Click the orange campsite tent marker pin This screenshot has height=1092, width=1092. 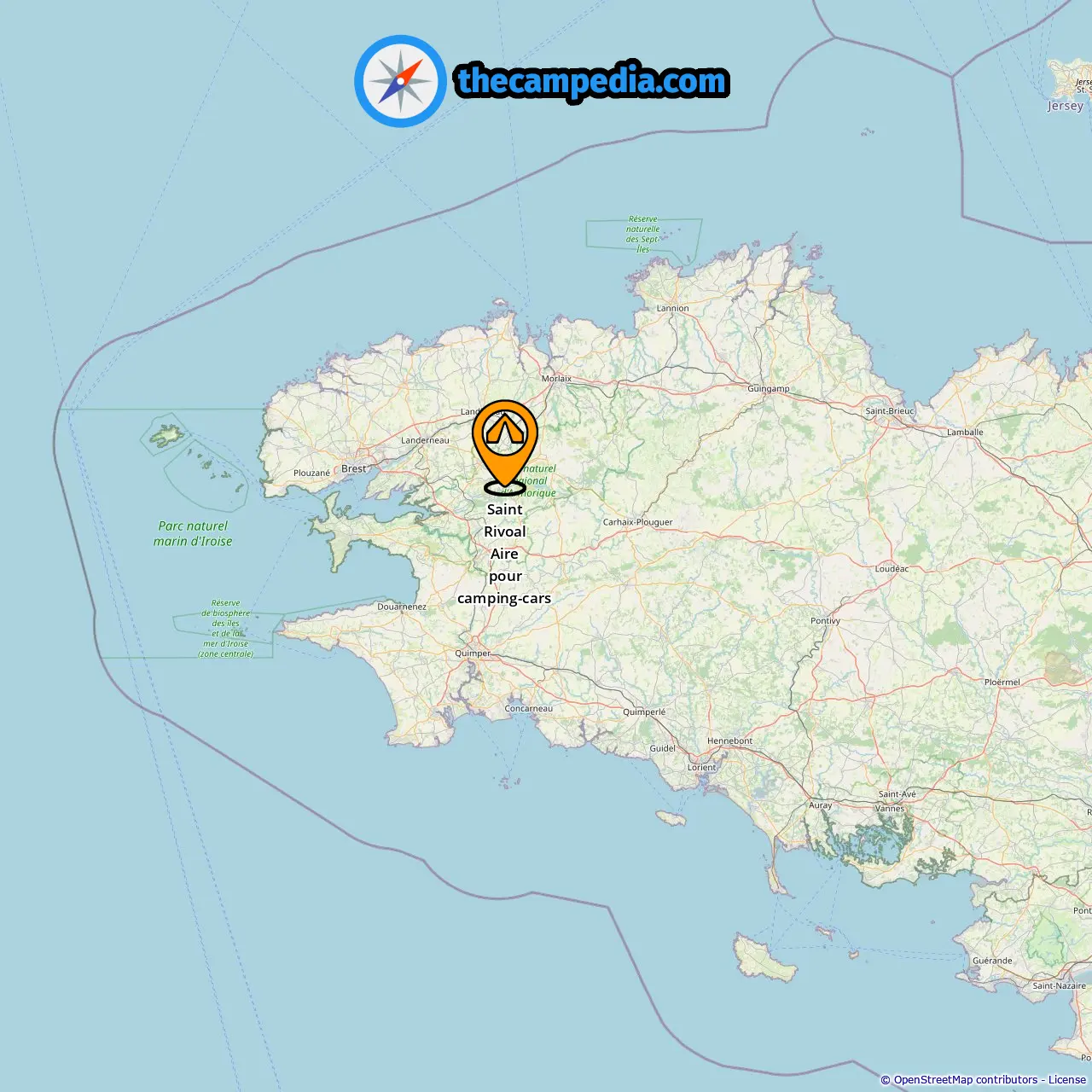pyautogui.click(x=505, y=447)
